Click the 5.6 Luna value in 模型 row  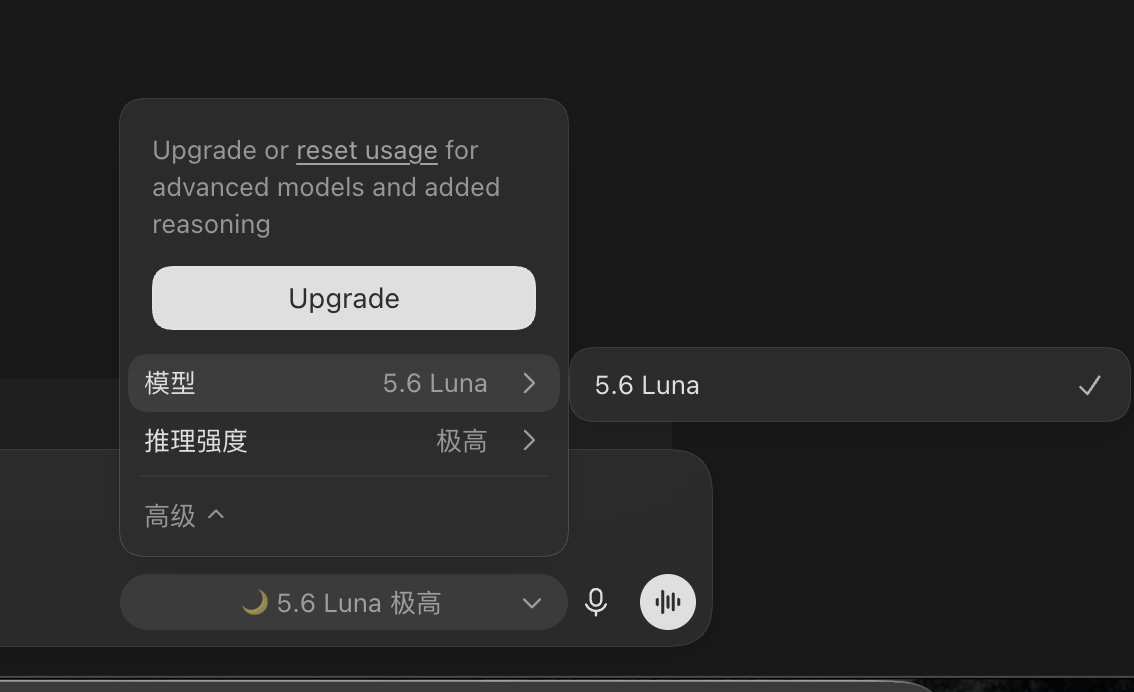[435, 383]
